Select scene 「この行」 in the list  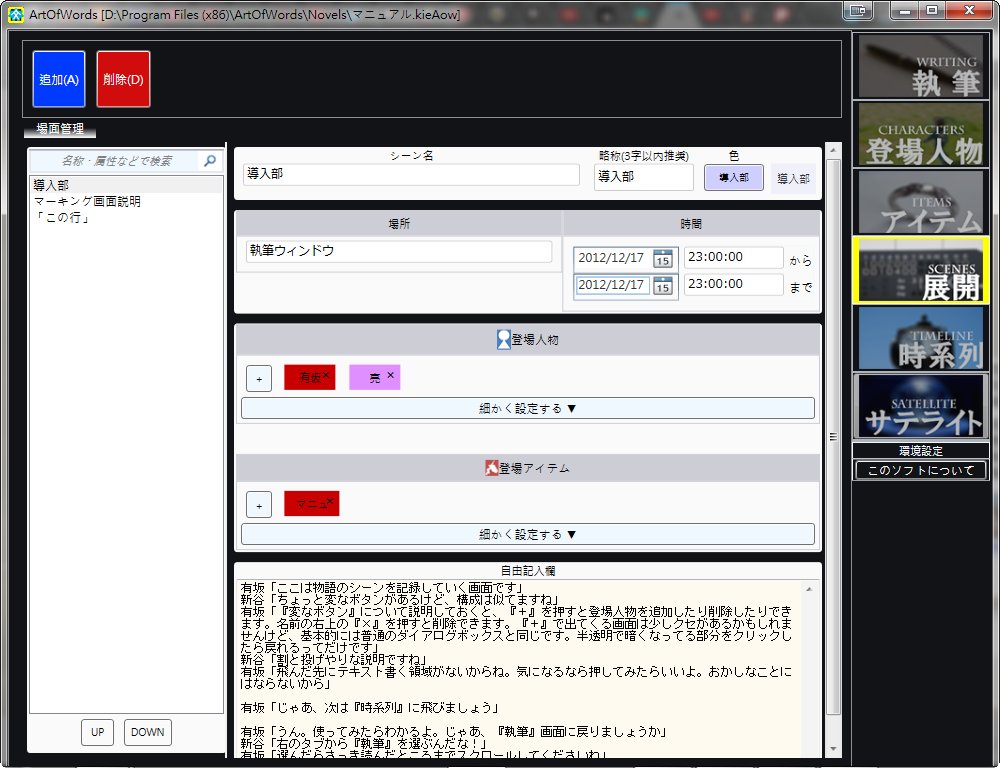[x=126, y=218]
